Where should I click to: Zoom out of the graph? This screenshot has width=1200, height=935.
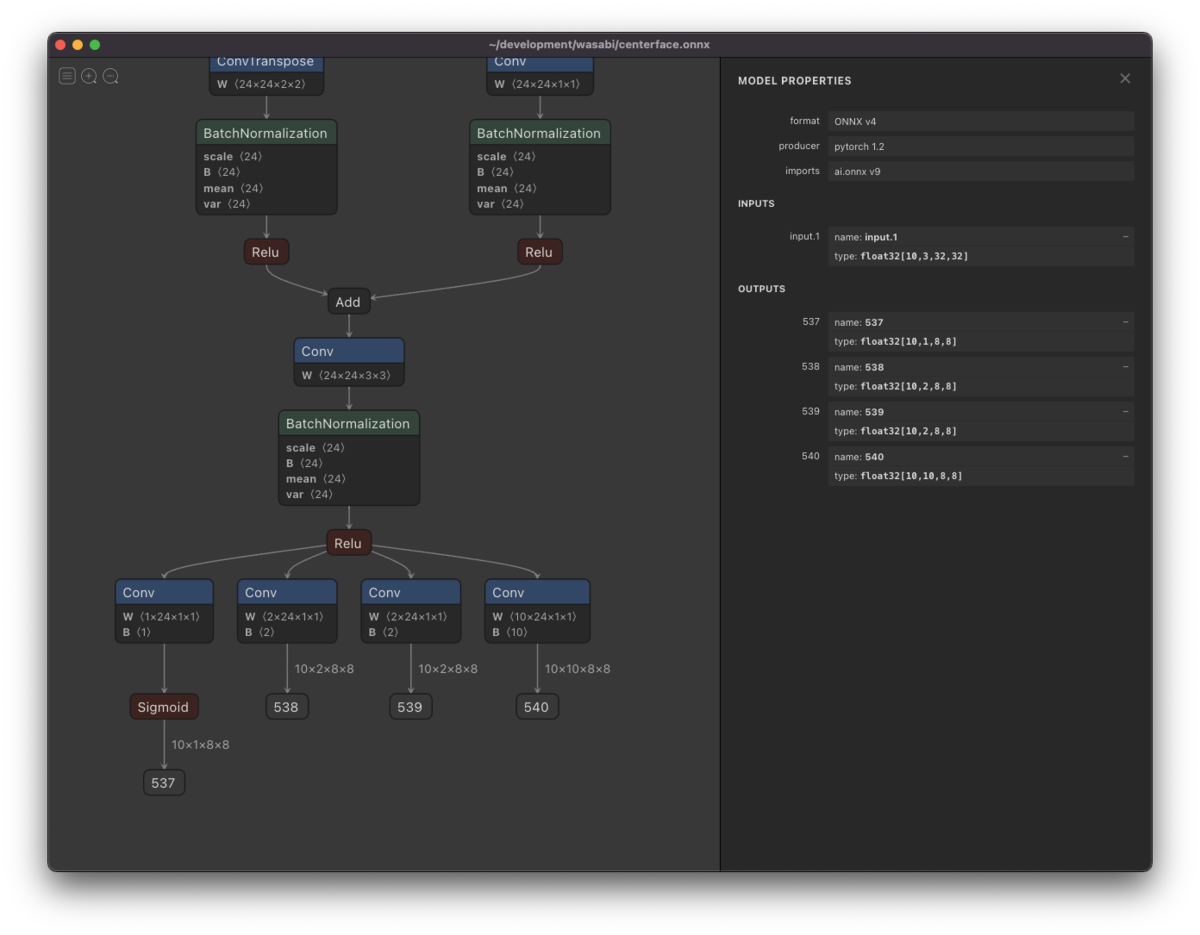[111, 76]
